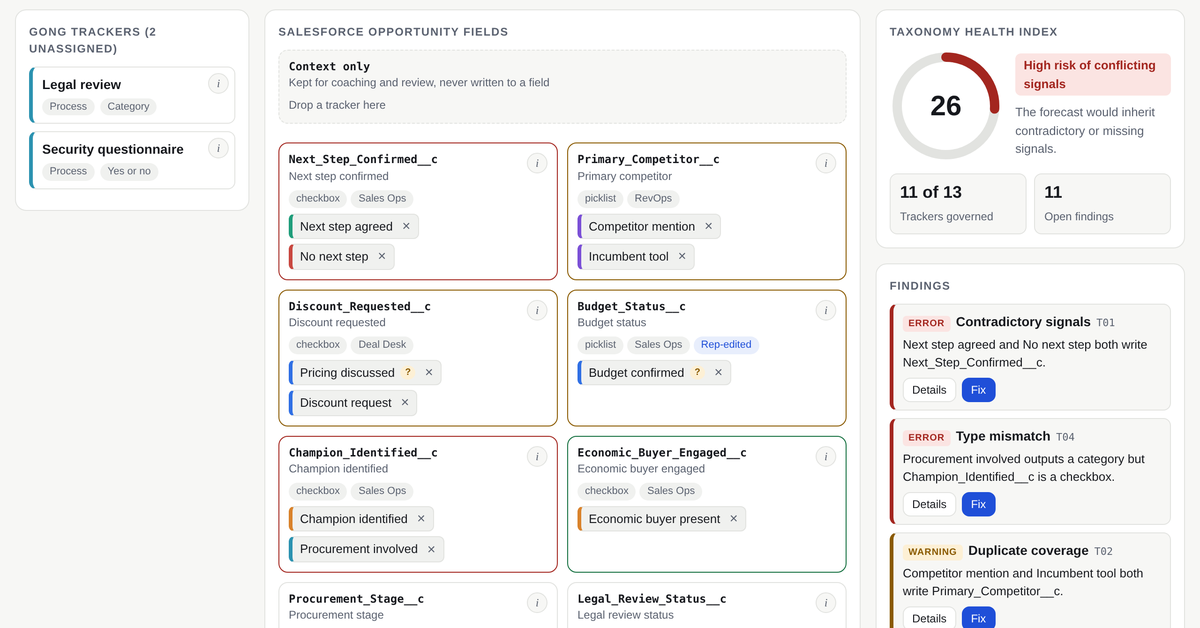
Task: Show info for Economic_Buyer_Engaged__c field
Action: 826,456
